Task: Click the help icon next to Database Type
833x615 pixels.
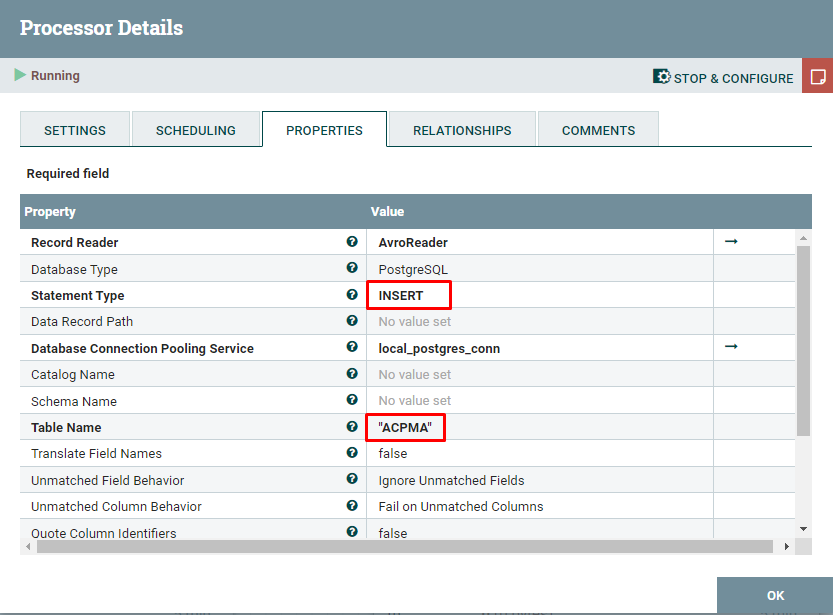Action: pyautogui.click(x=349, y=268)
